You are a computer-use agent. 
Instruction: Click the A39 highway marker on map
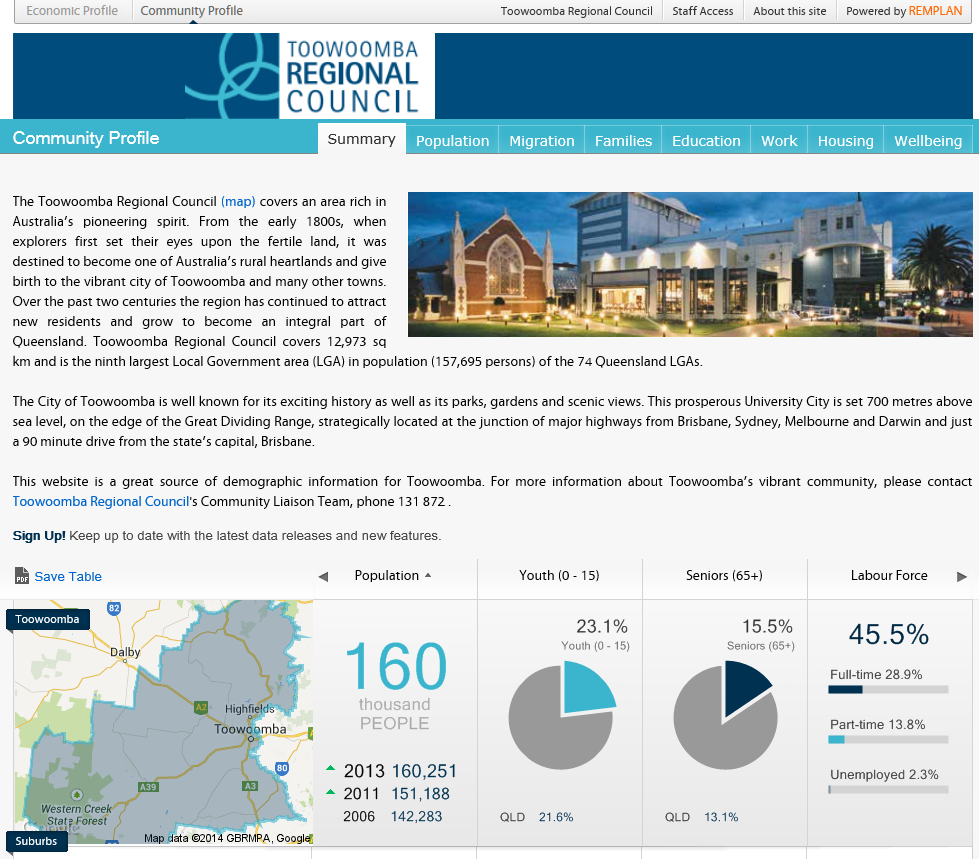pos(148,787)
